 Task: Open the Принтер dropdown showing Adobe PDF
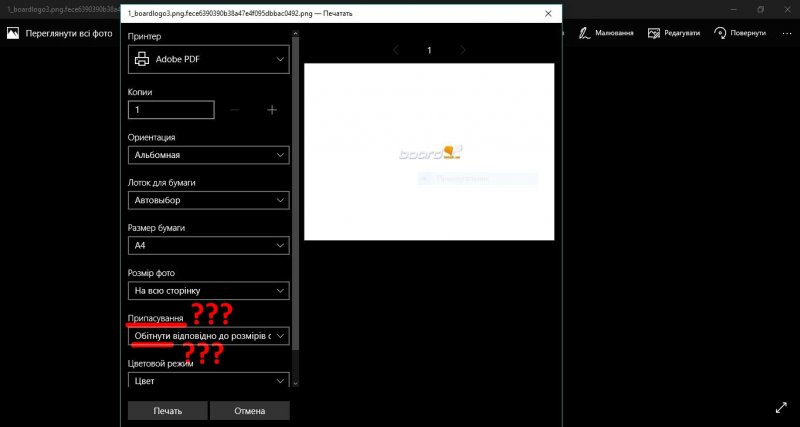point(209,60)
